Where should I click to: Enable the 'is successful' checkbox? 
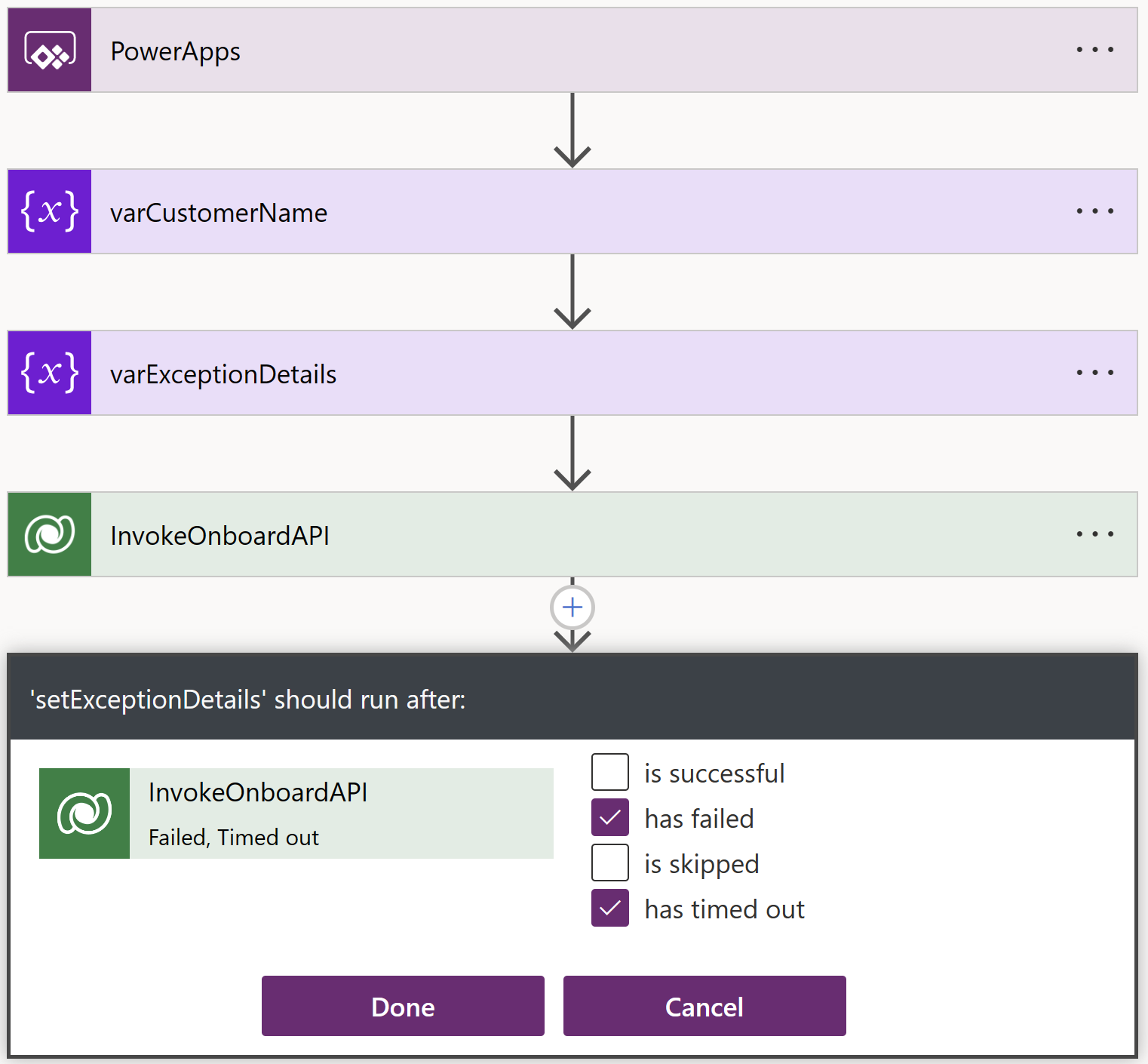coord(610,772)
